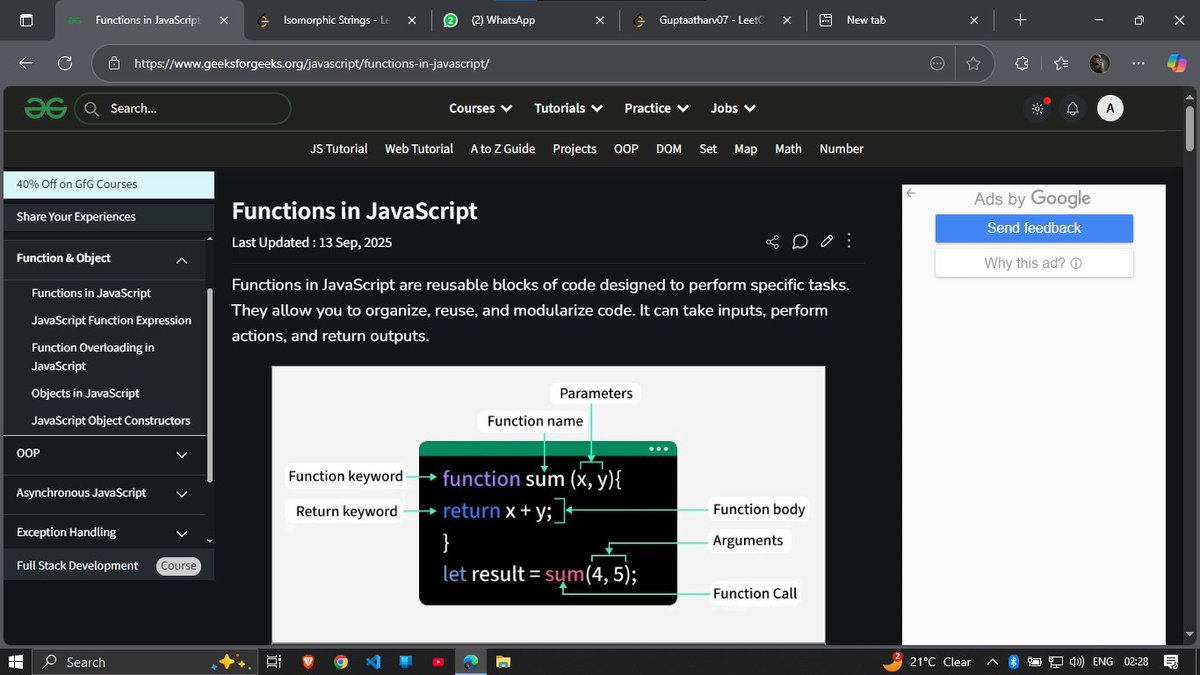Click the favorites star in the address bar
The height and width of the screenshot is (675, 1200).
coord(973,62)
